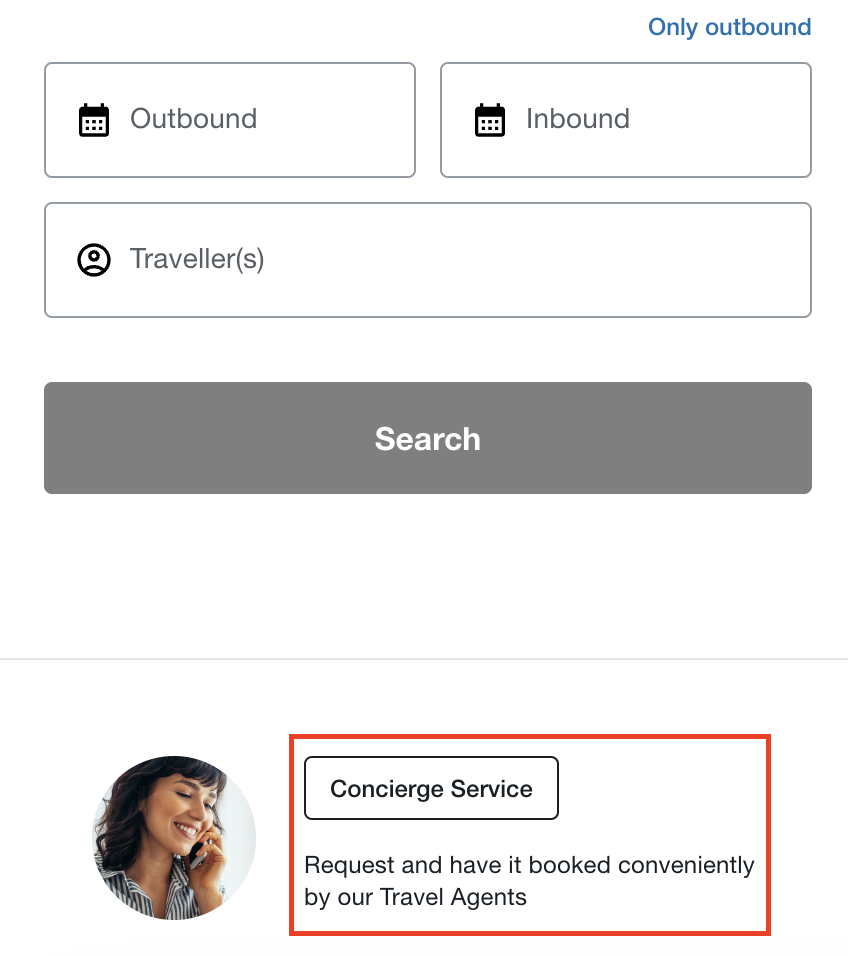The image size is (848, 956).
Task: Click the Only outbound link
Action: tap(729, 27)
